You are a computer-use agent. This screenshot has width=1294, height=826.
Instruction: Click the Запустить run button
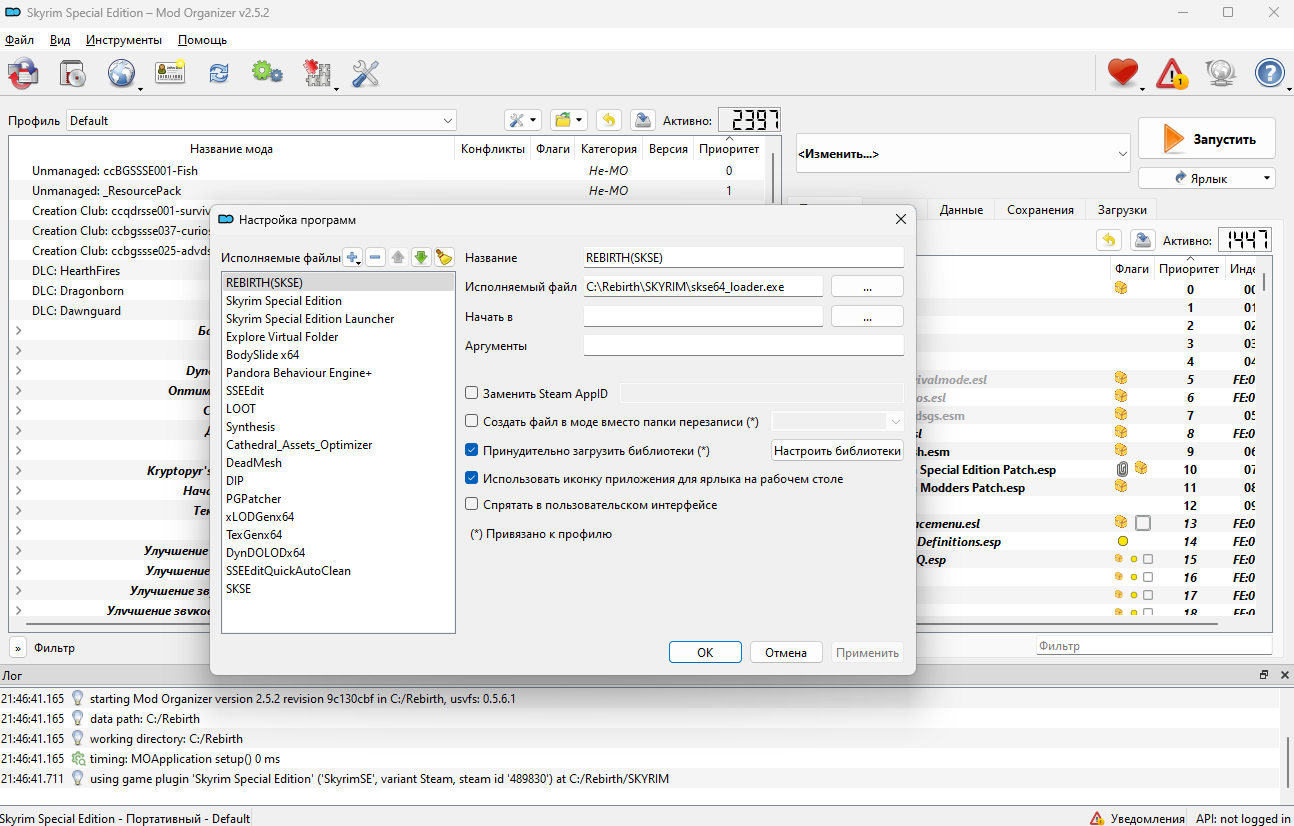point(1207,139)
